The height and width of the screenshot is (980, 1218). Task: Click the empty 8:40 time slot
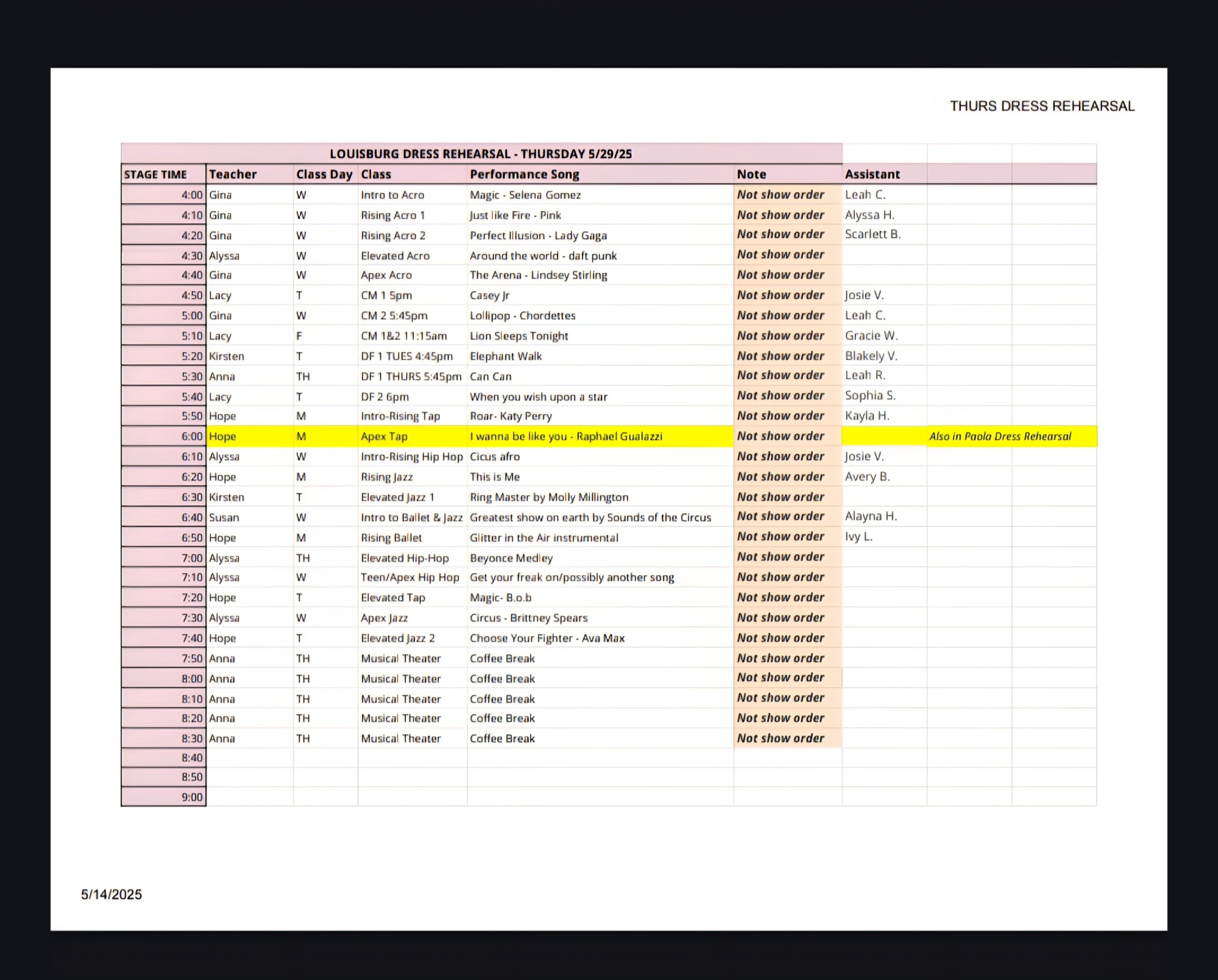163,758
